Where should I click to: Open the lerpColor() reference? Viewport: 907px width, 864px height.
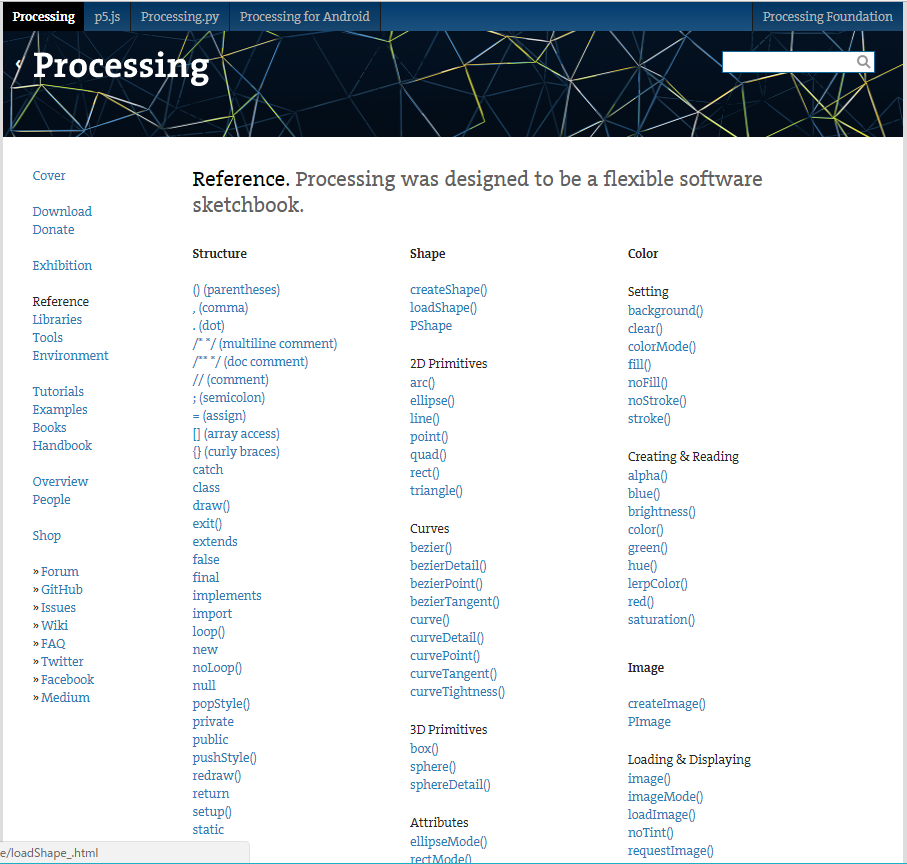pyautogui.click(x=658, y=583)
